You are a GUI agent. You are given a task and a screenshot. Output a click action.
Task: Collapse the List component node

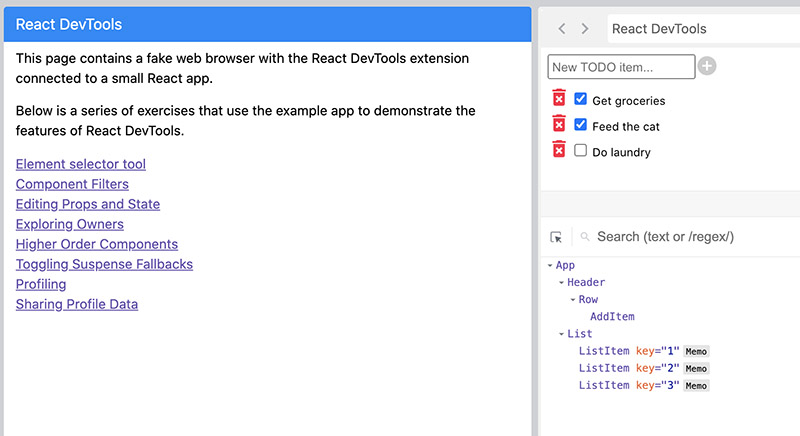pyautogui.click(x=561, y=334)
